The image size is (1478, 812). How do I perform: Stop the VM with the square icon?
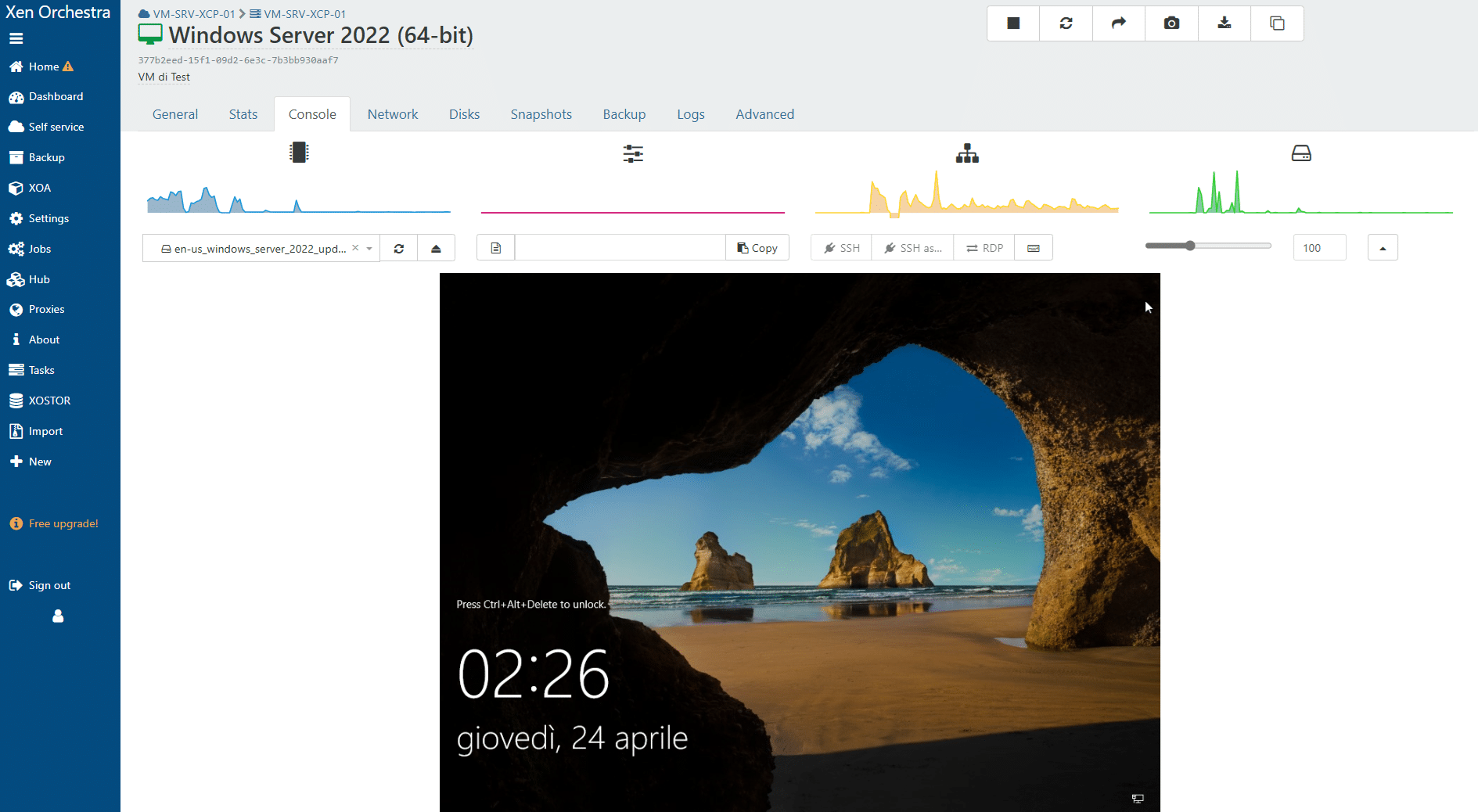tap(1013, 23)
